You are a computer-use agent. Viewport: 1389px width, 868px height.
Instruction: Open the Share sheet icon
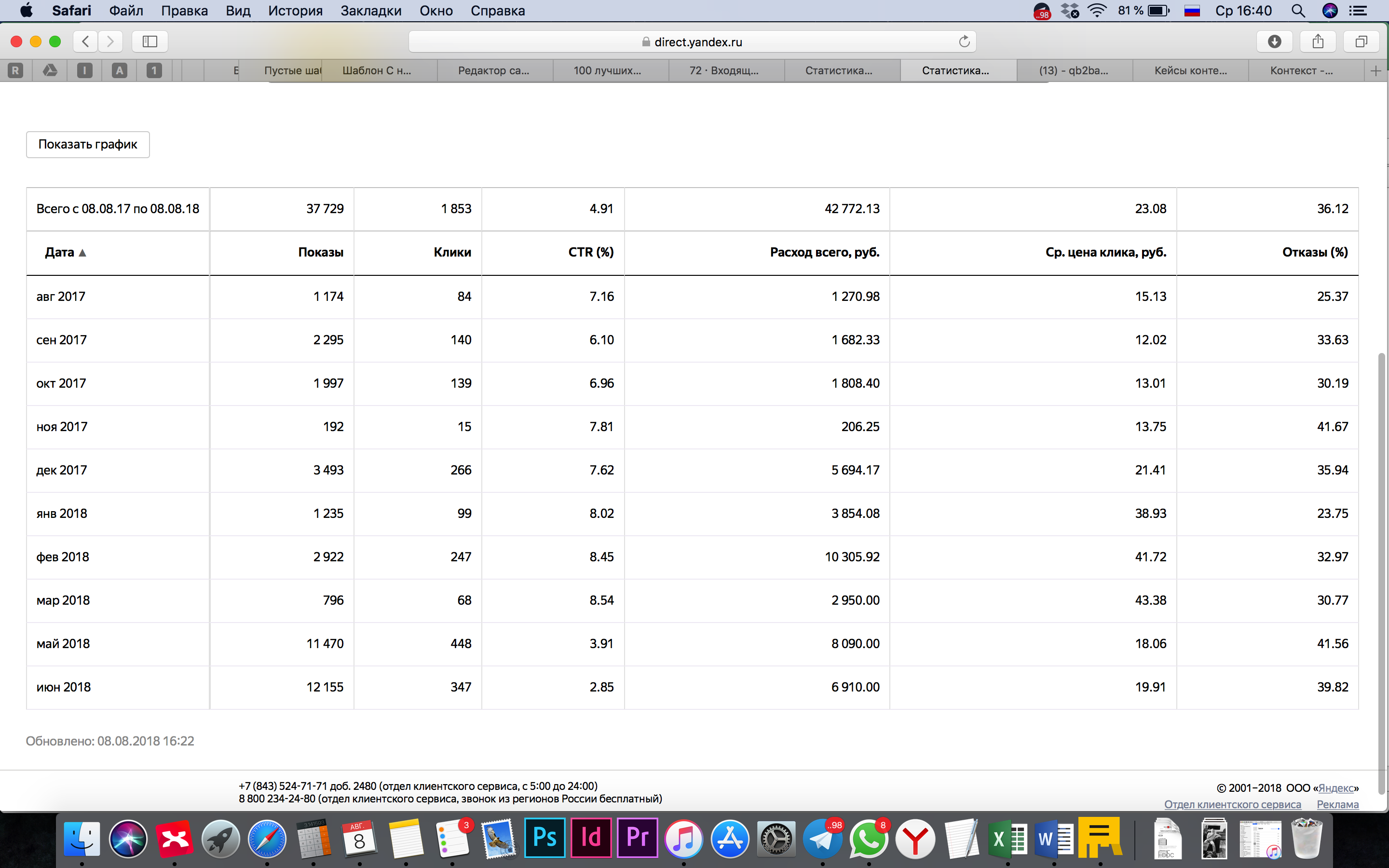pyautogui.click(x=1318, y=41)
